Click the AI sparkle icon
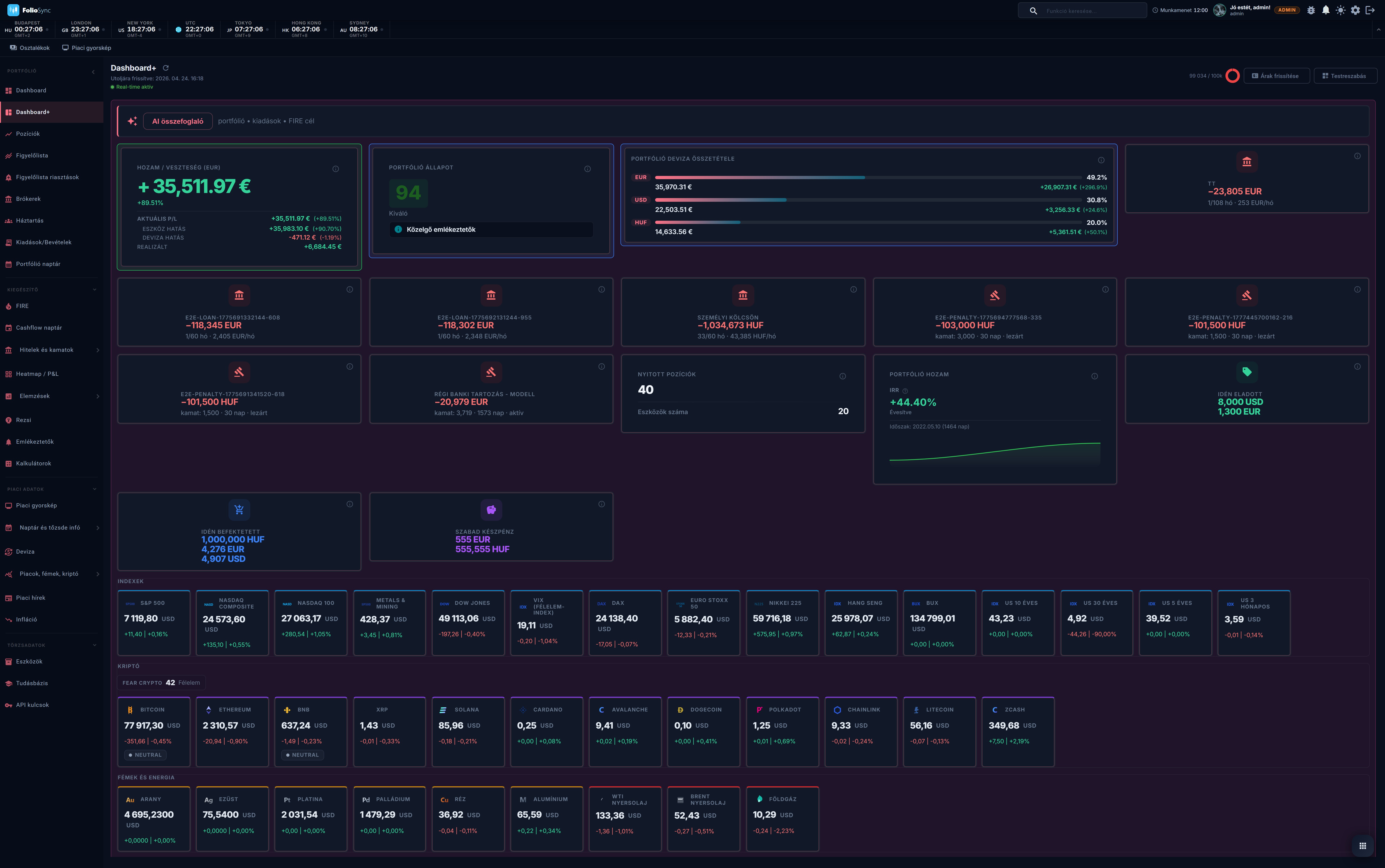 point(132,121)
